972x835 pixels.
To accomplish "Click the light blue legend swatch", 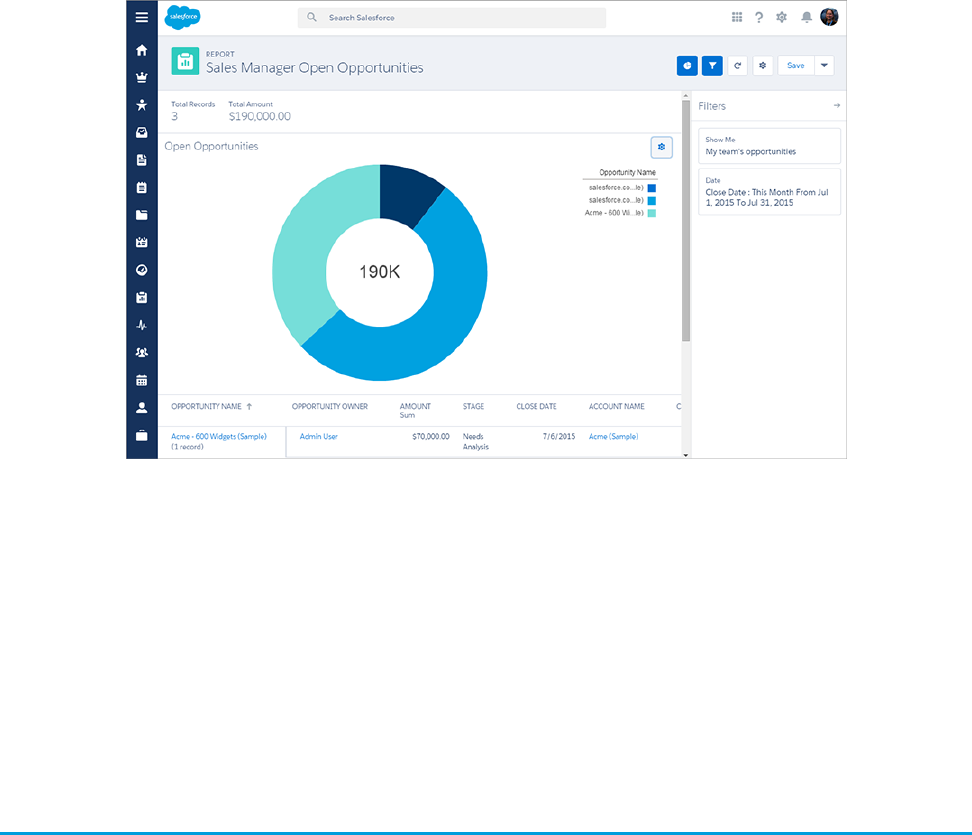I will point(652,200).
